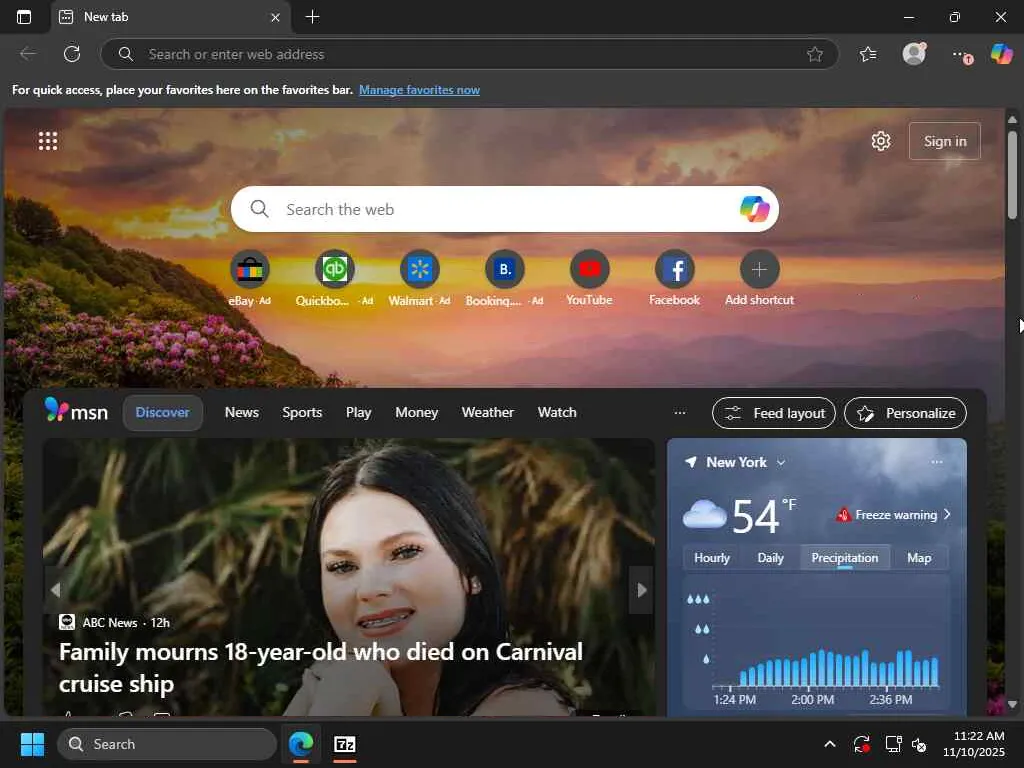
Task: Click the 54 °F temperature reading
Action: [764, 515]
